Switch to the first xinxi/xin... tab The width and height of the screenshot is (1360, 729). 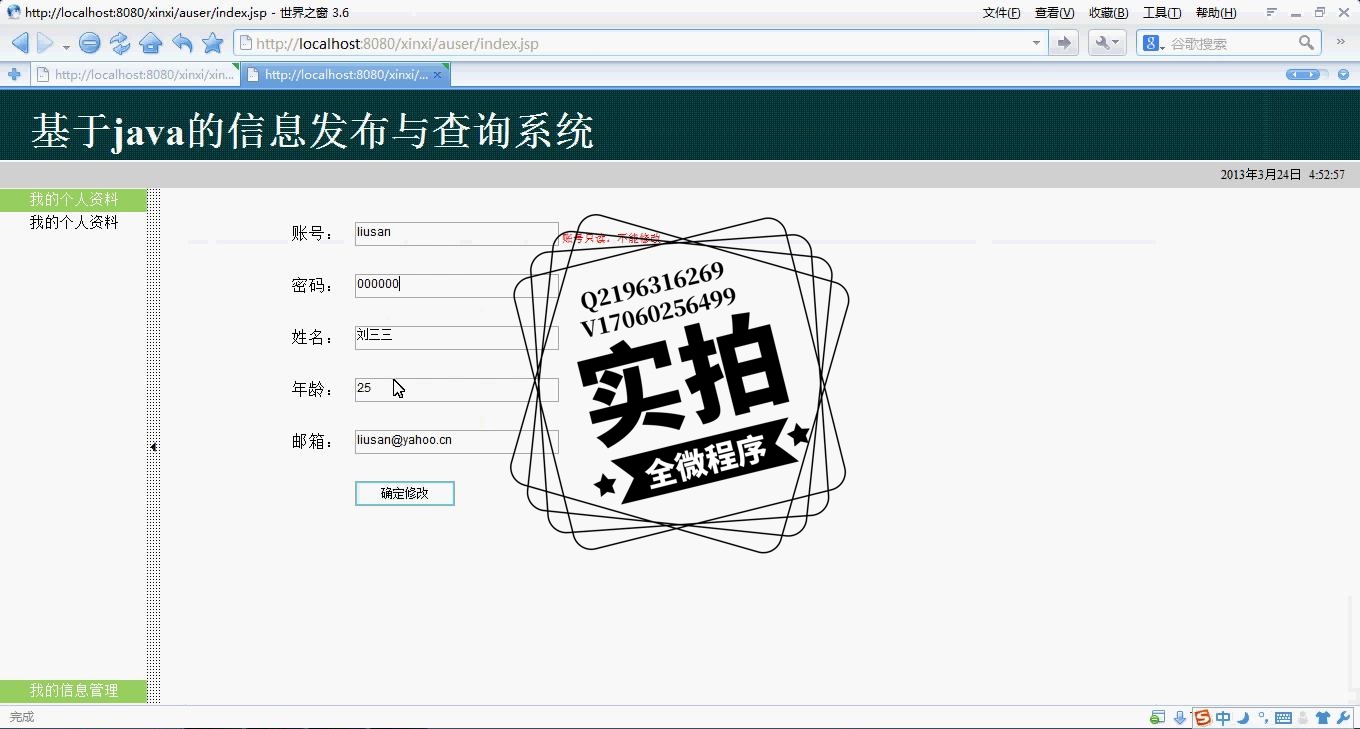[135, 75]
